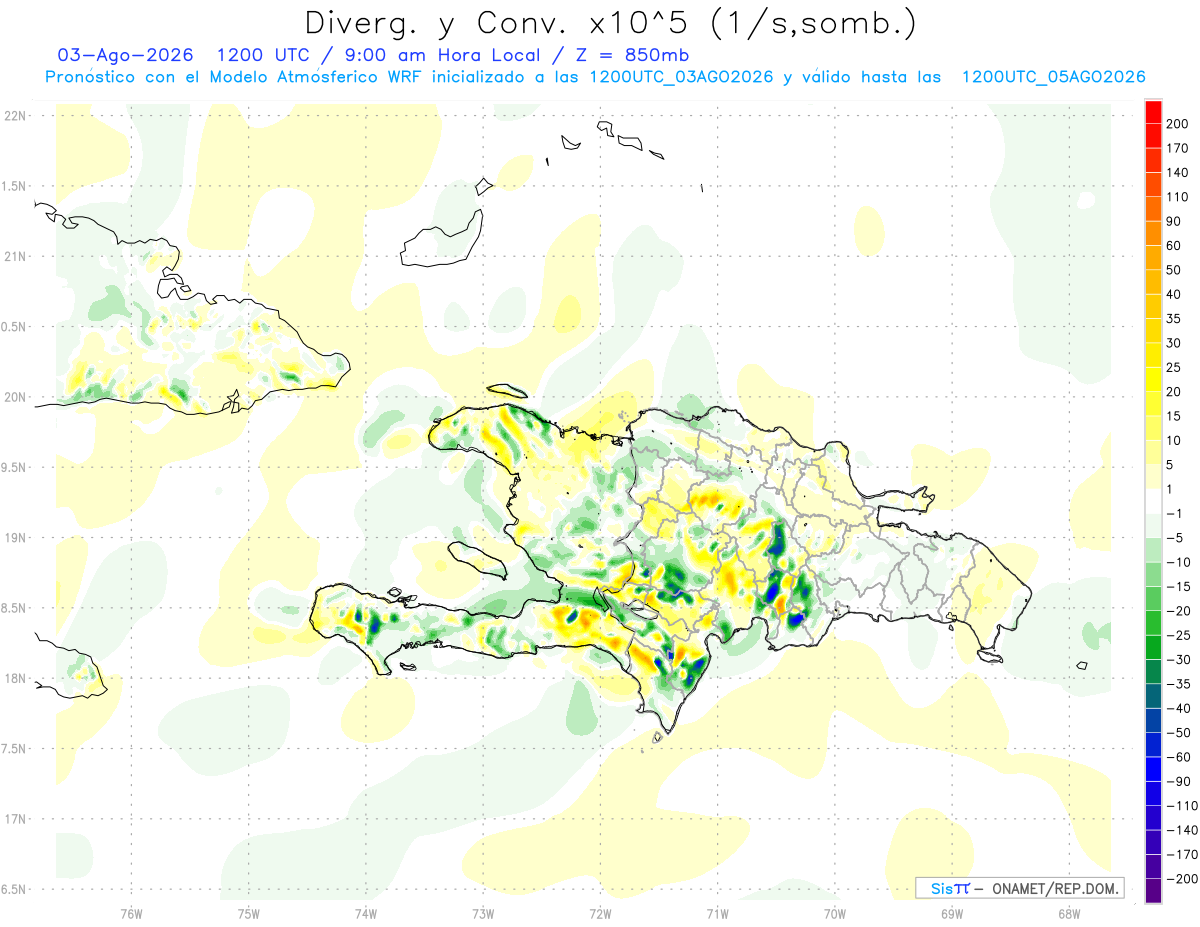This screenshot has width=1200, height=927.
Task: Click the legend value '-90'
Action: point(1177,781)
